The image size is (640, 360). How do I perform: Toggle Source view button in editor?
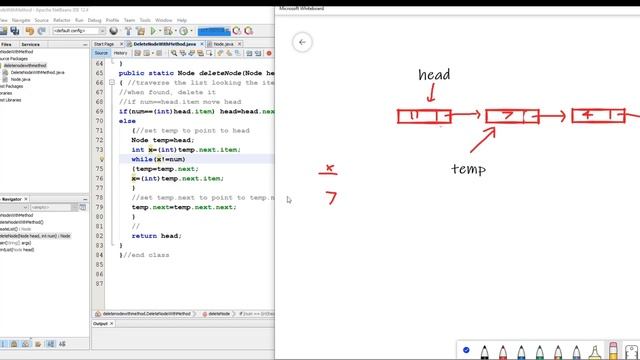click(101, 53)
